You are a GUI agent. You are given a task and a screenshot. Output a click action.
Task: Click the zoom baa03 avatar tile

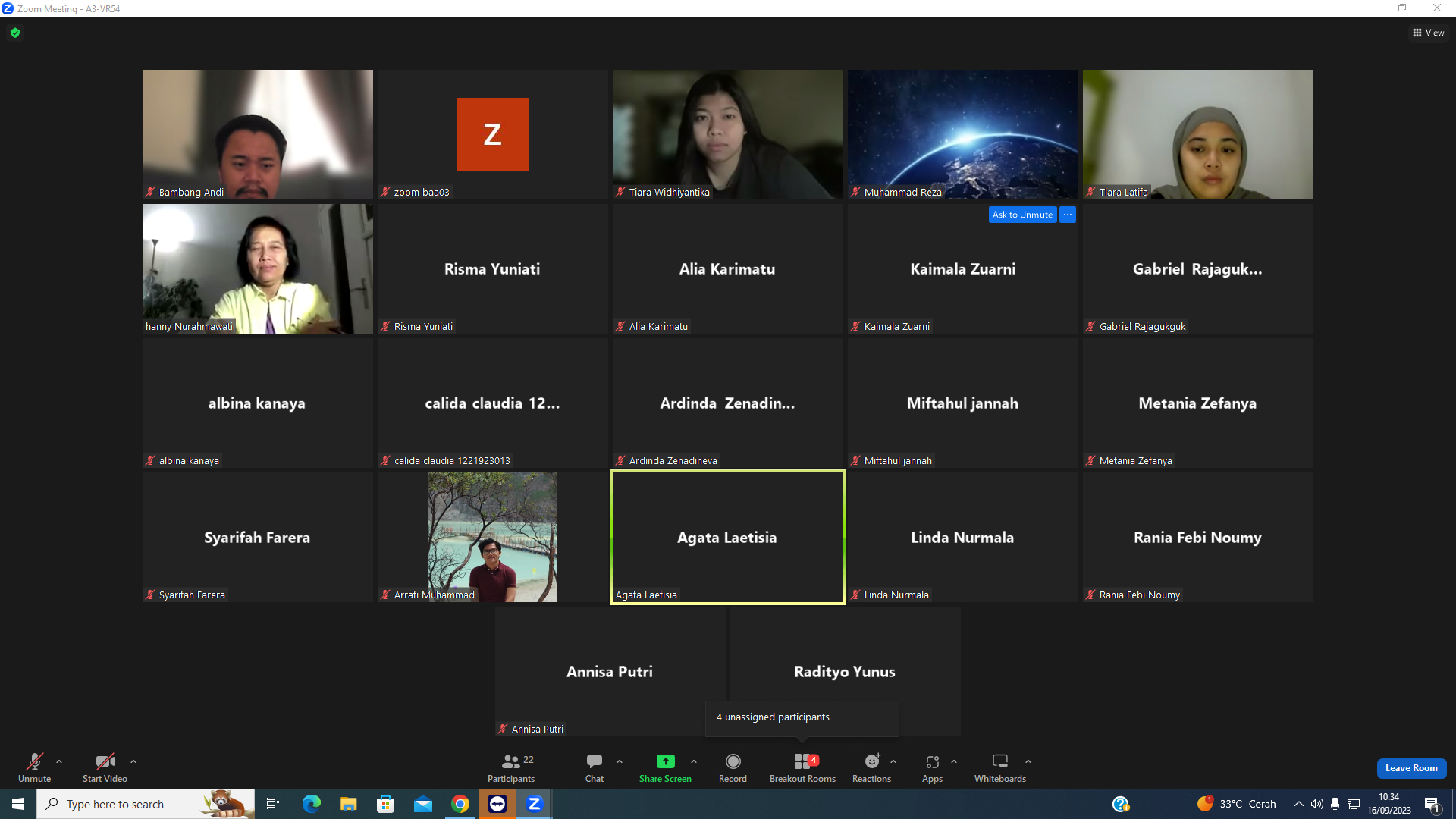pyautogui.click(x=493, y=134)
